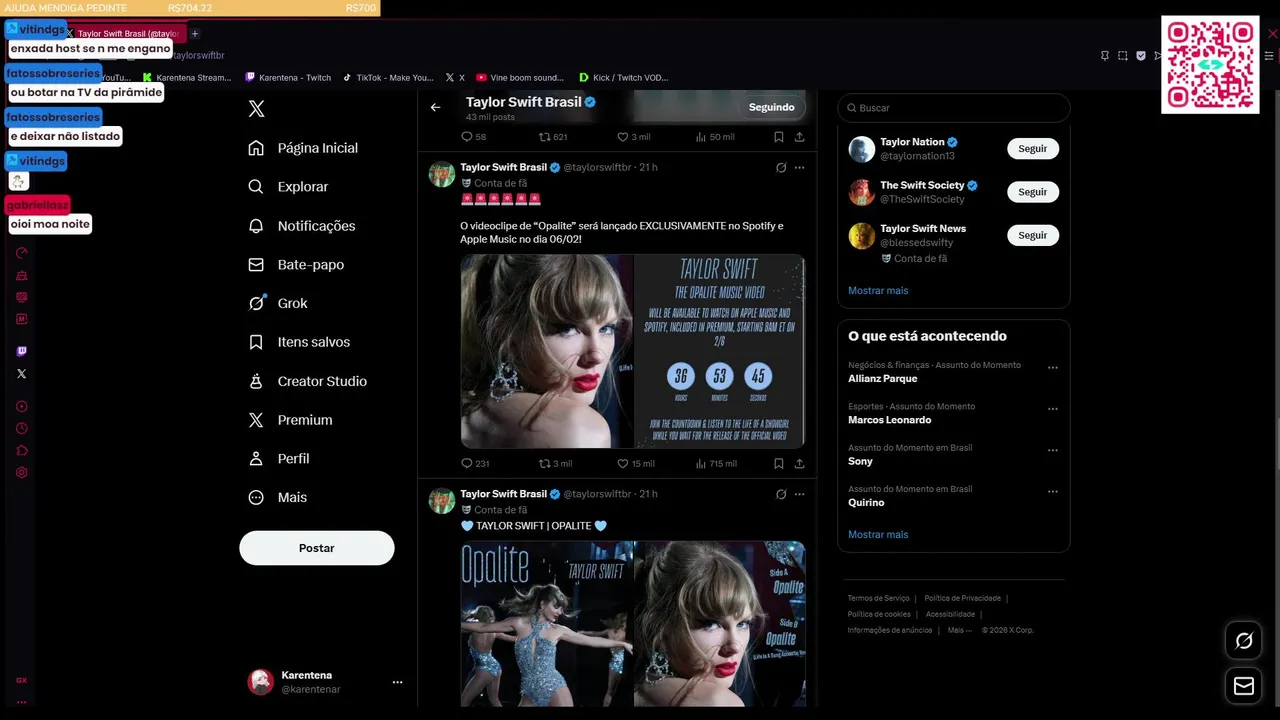Show more accounts under Taylor Swift News
The height and width of the screenshot is (720, 1280).
[878, 290]
